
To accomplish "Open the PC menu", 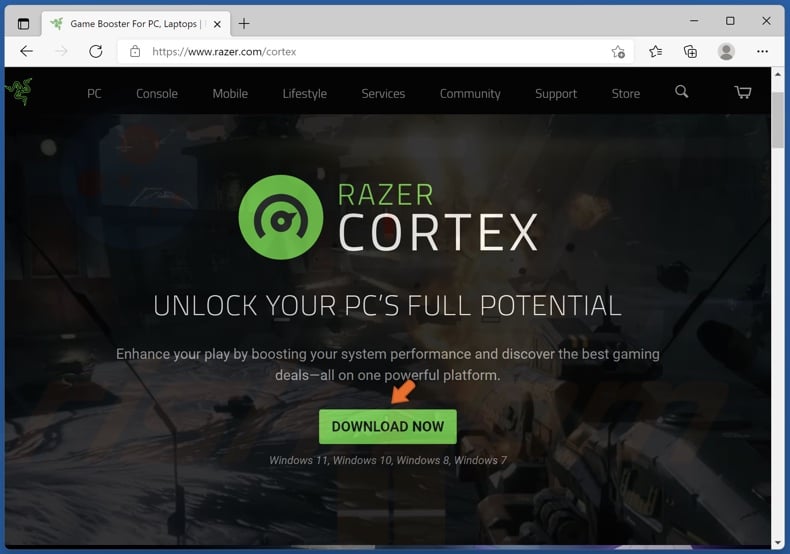I will (94, 94).
